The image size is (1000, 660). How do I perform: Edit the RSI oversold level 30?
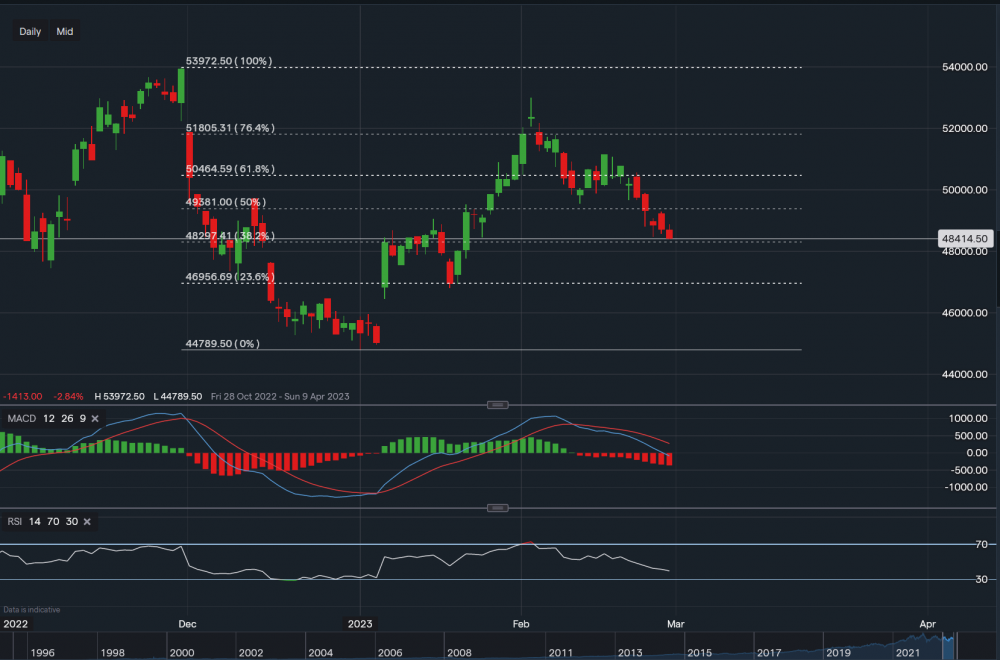click(71, 522)
